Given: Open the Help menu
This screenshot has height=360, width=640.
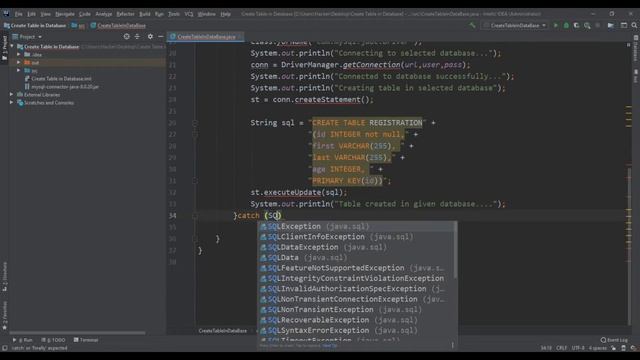Looking at the screenshot, I should pos(226,14).
